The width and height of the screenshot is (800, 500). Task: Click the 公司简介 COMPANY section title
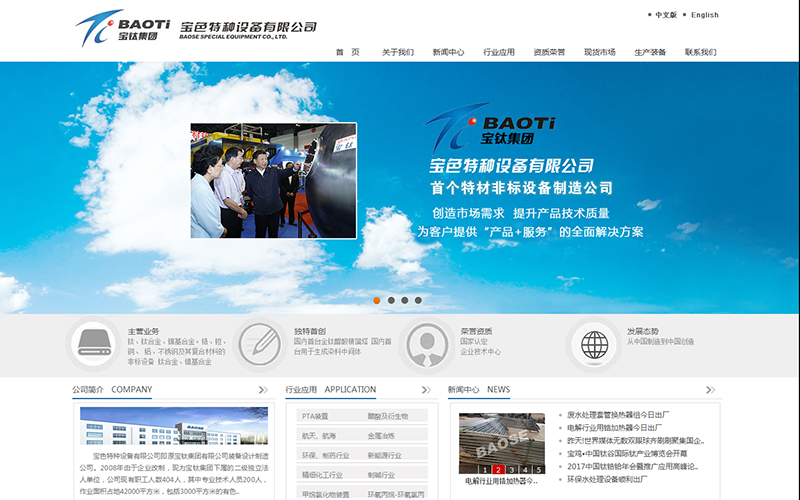(x=112, y=389)
